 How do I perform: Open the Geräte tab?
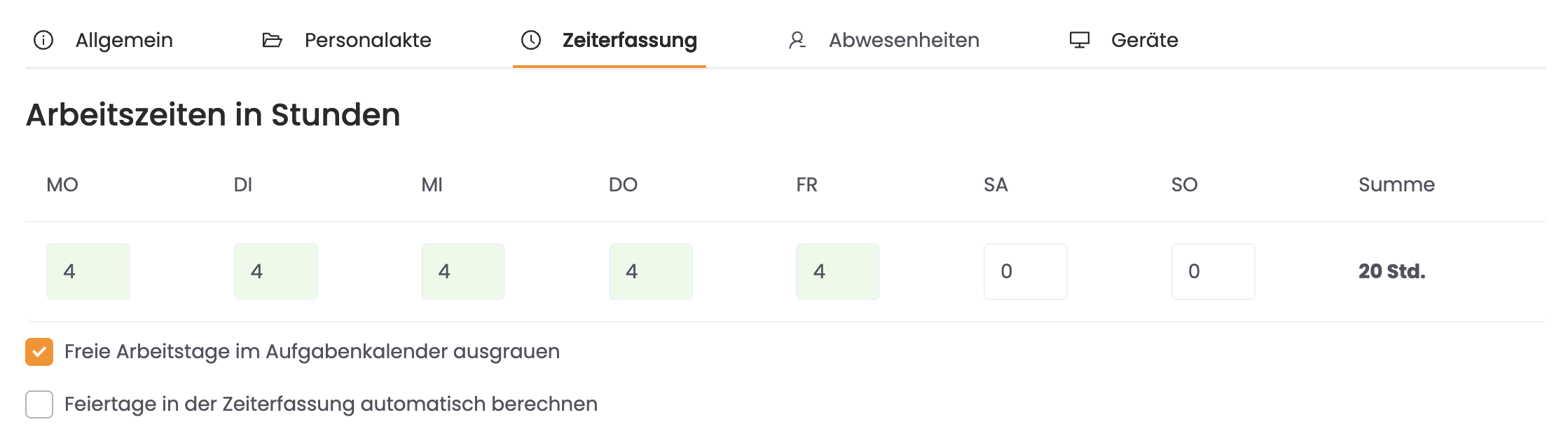(1144, 41)
